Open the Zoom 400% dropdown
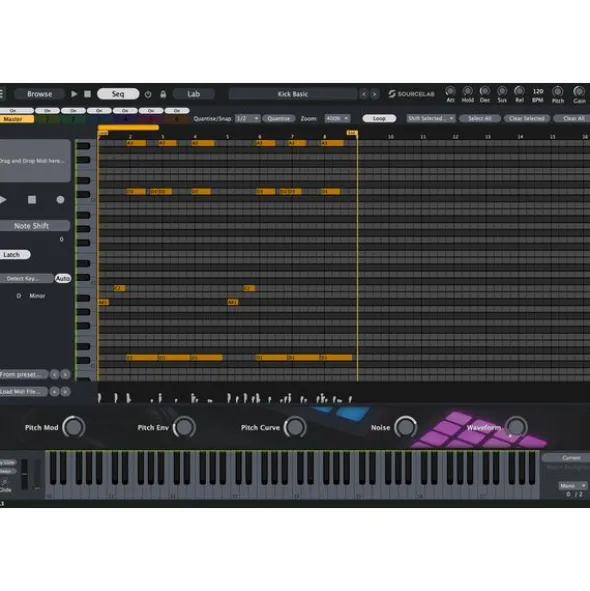 [337, 118]
